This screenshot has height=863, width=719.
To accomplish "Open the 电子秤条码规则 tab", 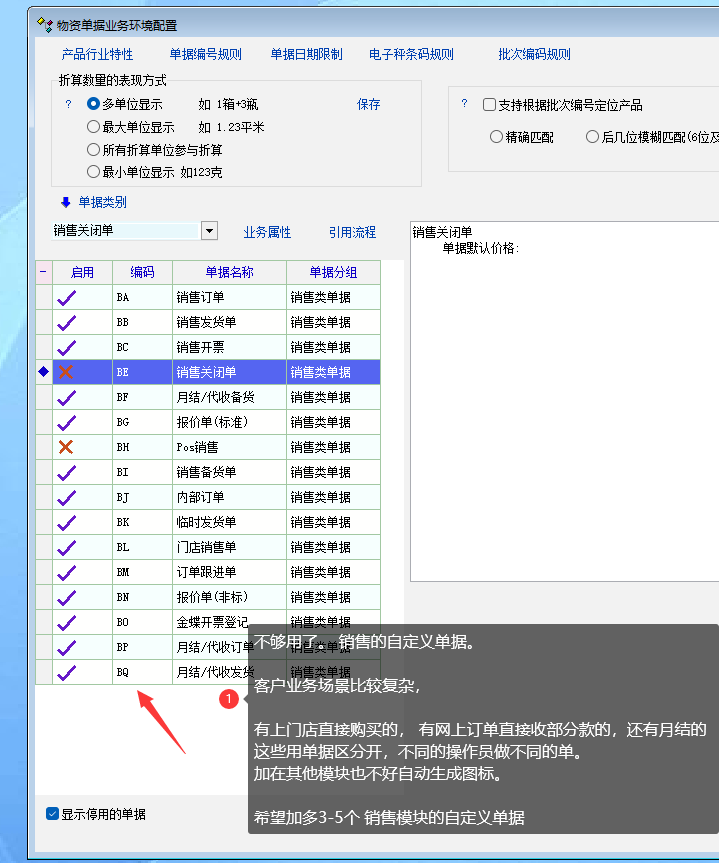I will [411, 55].
